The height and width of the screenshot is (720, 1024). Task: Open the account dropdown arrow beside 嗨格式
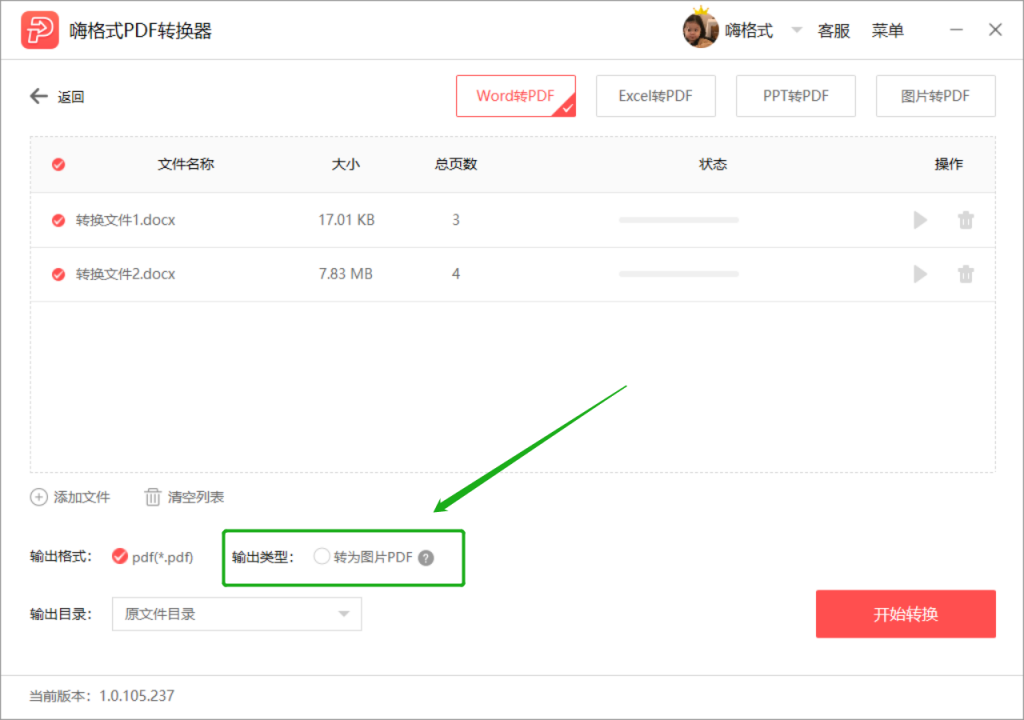click(796, 30)
